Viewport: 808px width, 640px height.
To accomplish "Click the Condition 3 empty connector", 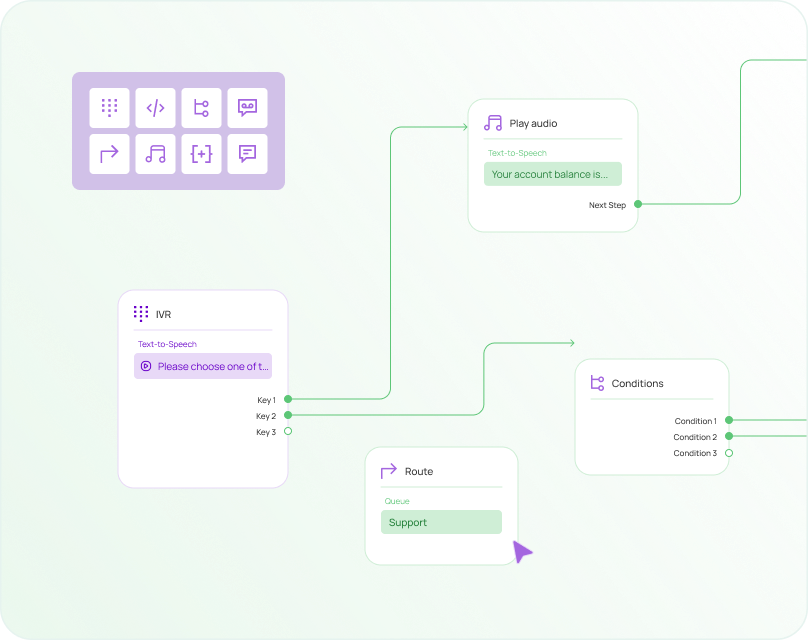I will click(x=729, y=453).
